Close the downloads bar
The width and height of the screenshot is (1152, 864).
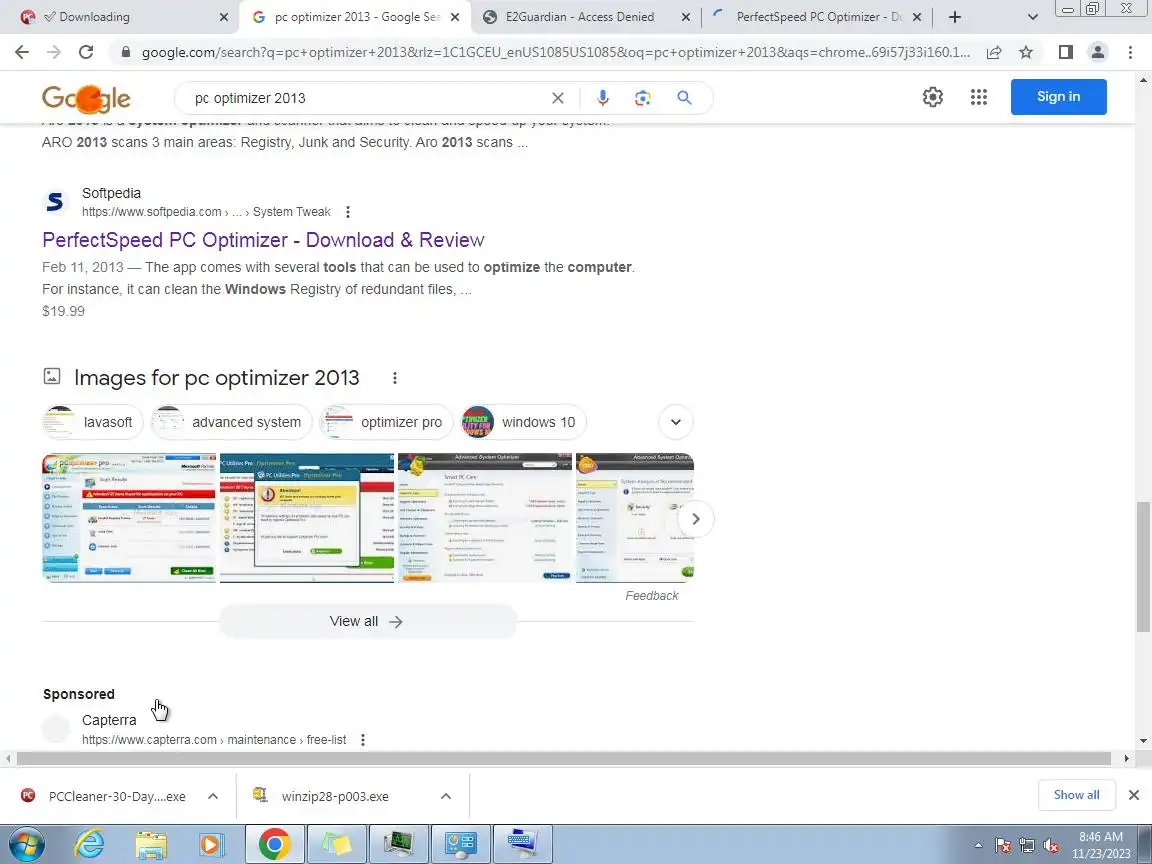click(1134, 795)
